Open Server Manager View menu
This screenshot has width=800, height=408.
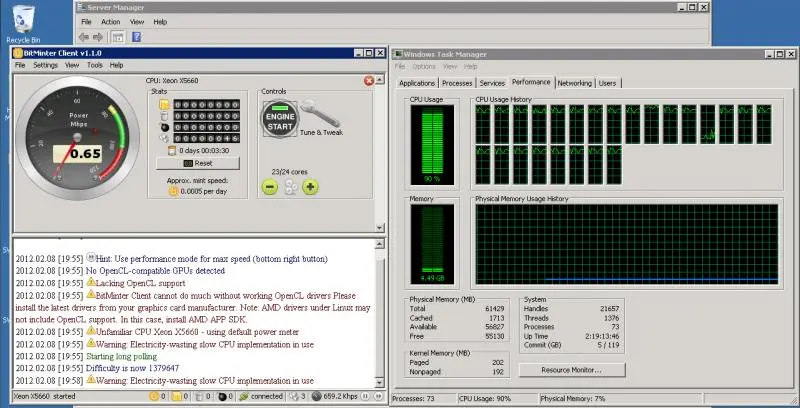tap(137, 22)
